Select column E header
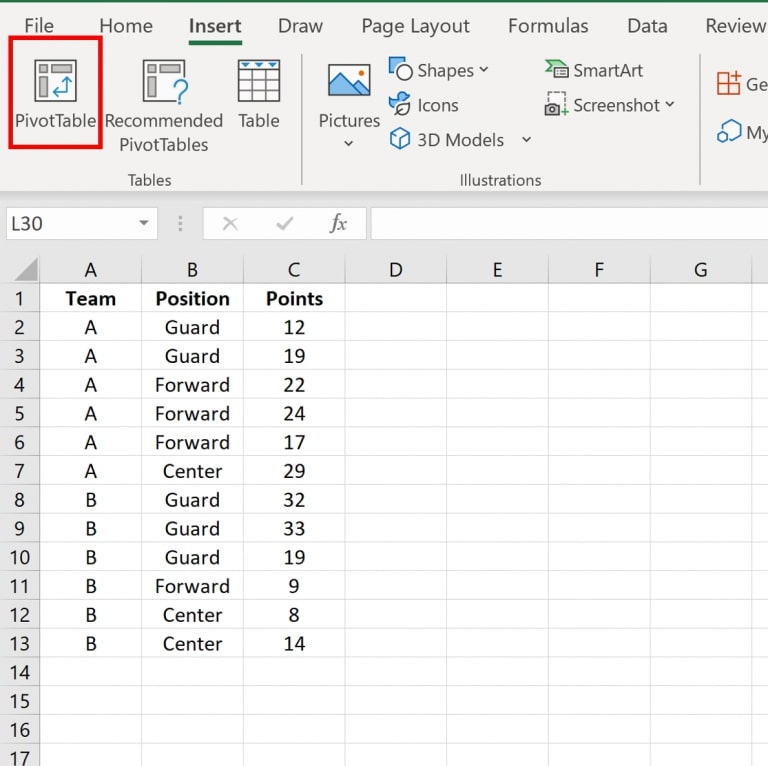The image size is (768, 766). click(497, 269)
